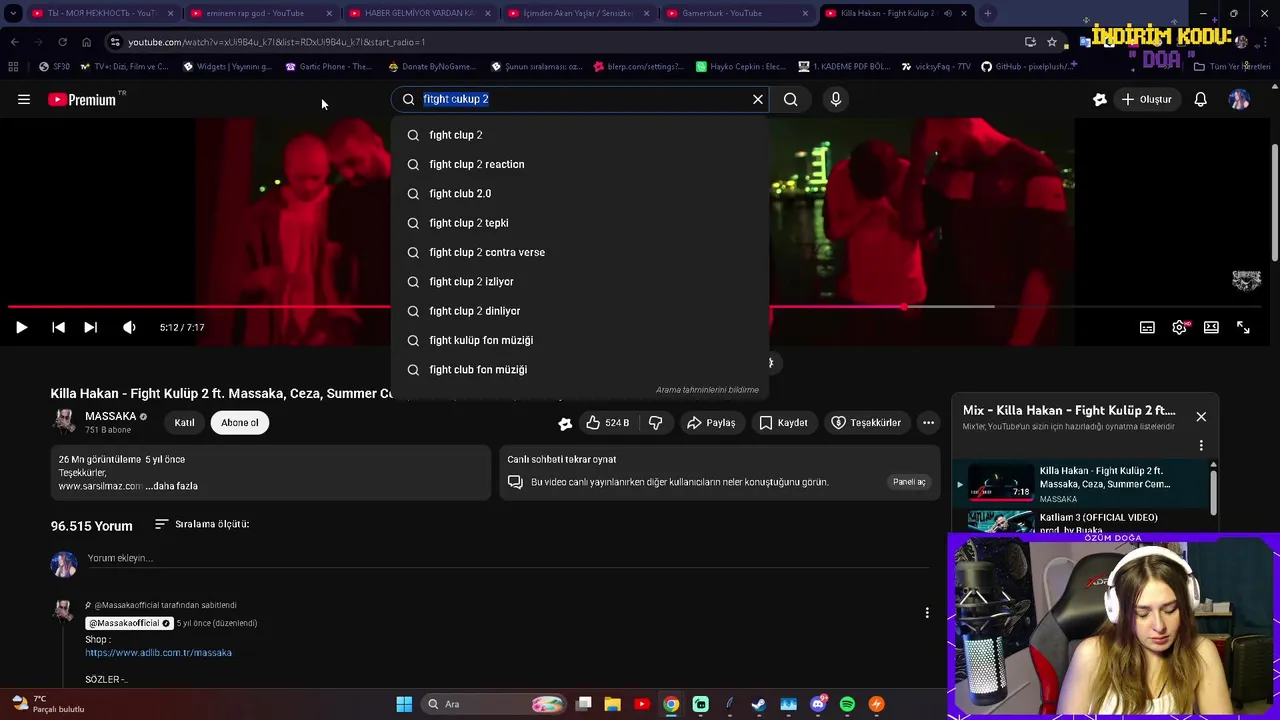1280x720 pixels.
Task: Mute the player volume
Action: (x=129, y=327)
